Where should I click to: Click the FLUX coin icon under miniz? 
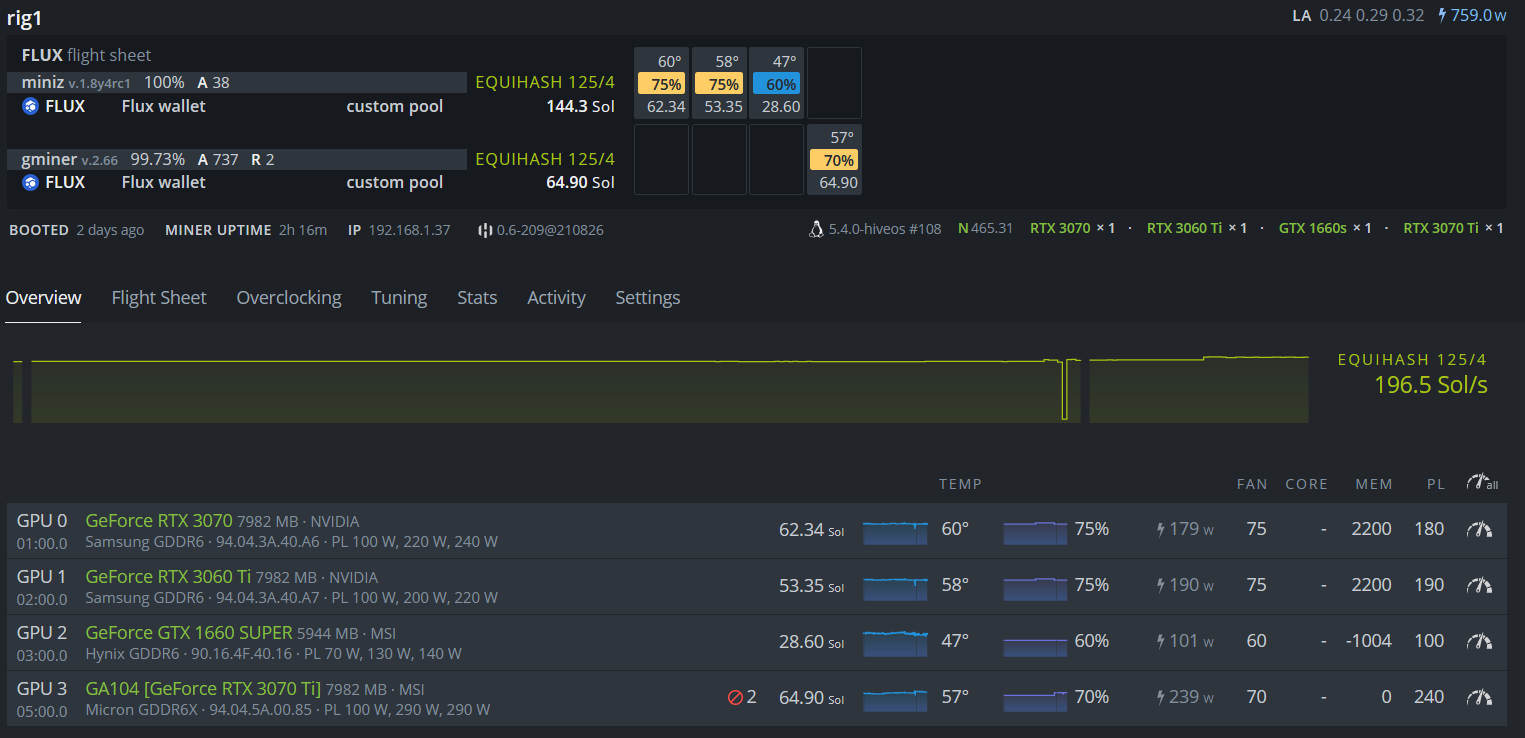[30, 106]
